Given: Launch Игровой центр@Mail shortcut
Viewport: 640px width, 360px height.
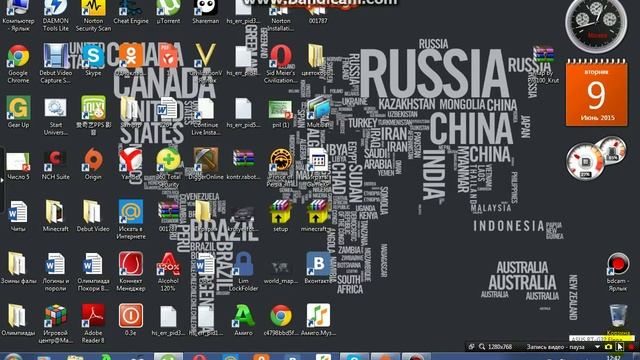Looking at the screenshot, I should click(x=56, y=324).
